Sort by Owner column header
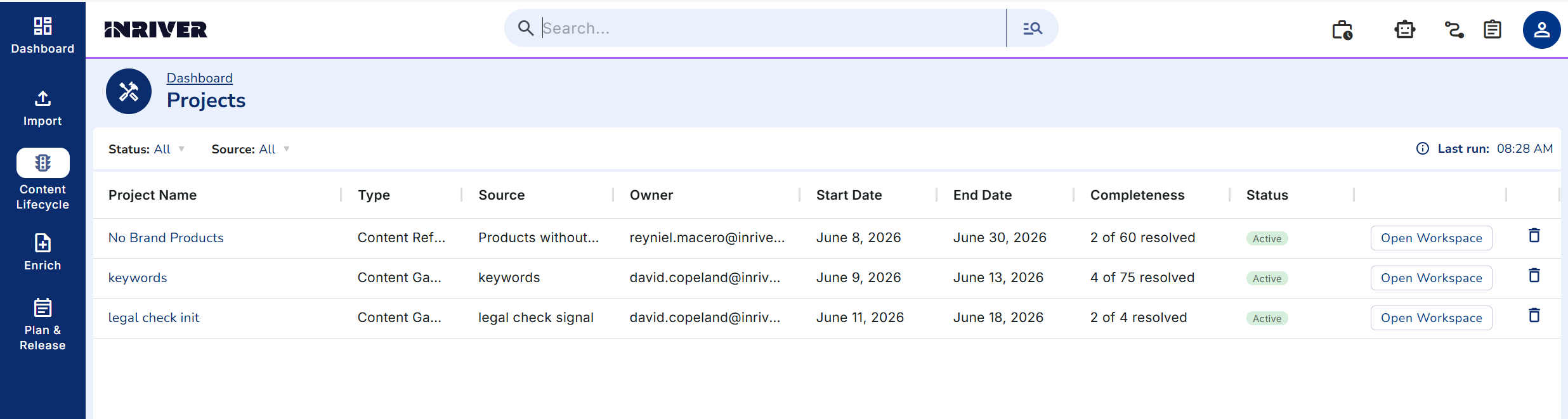The height and width of the screenshot is (419, 1568). (x=651, y=195)
